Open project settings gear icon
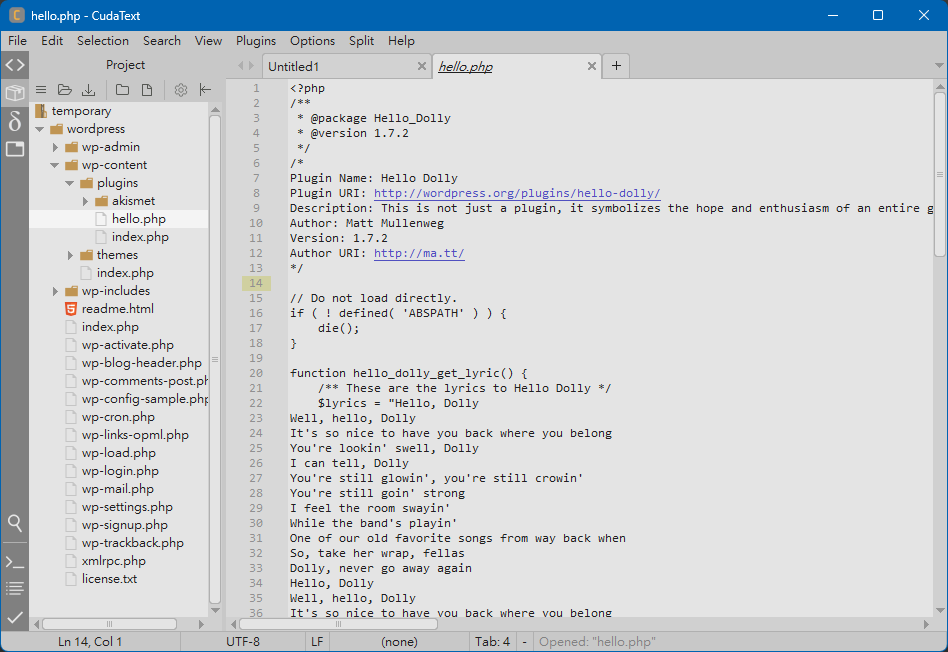 [181, 90]
